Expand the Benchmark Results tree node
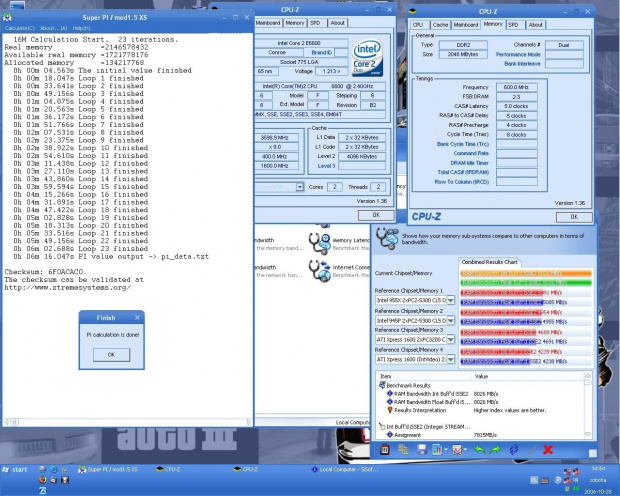 (x=382, y=385)
